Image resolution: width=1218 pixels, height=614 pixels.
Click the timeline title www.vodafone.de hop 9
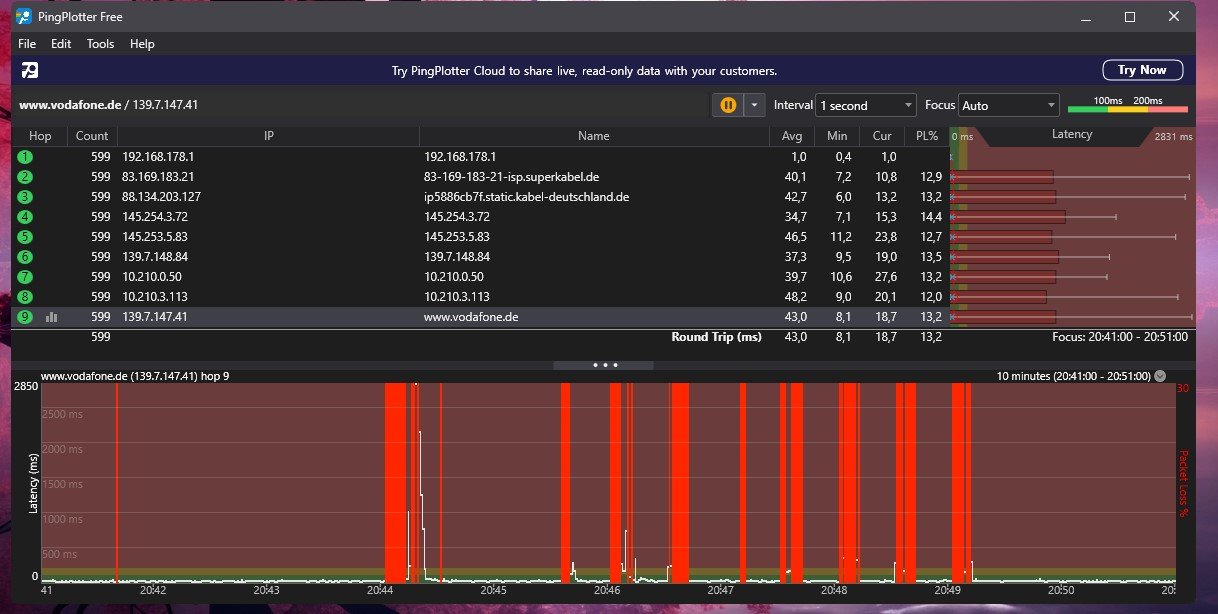pos(134,376)
